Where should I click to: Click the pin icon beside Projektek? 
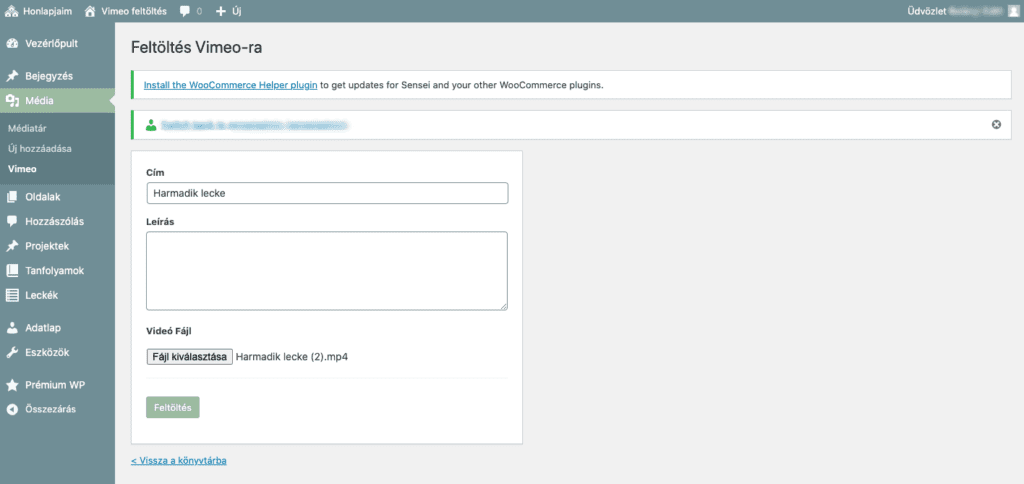point(12,246)
